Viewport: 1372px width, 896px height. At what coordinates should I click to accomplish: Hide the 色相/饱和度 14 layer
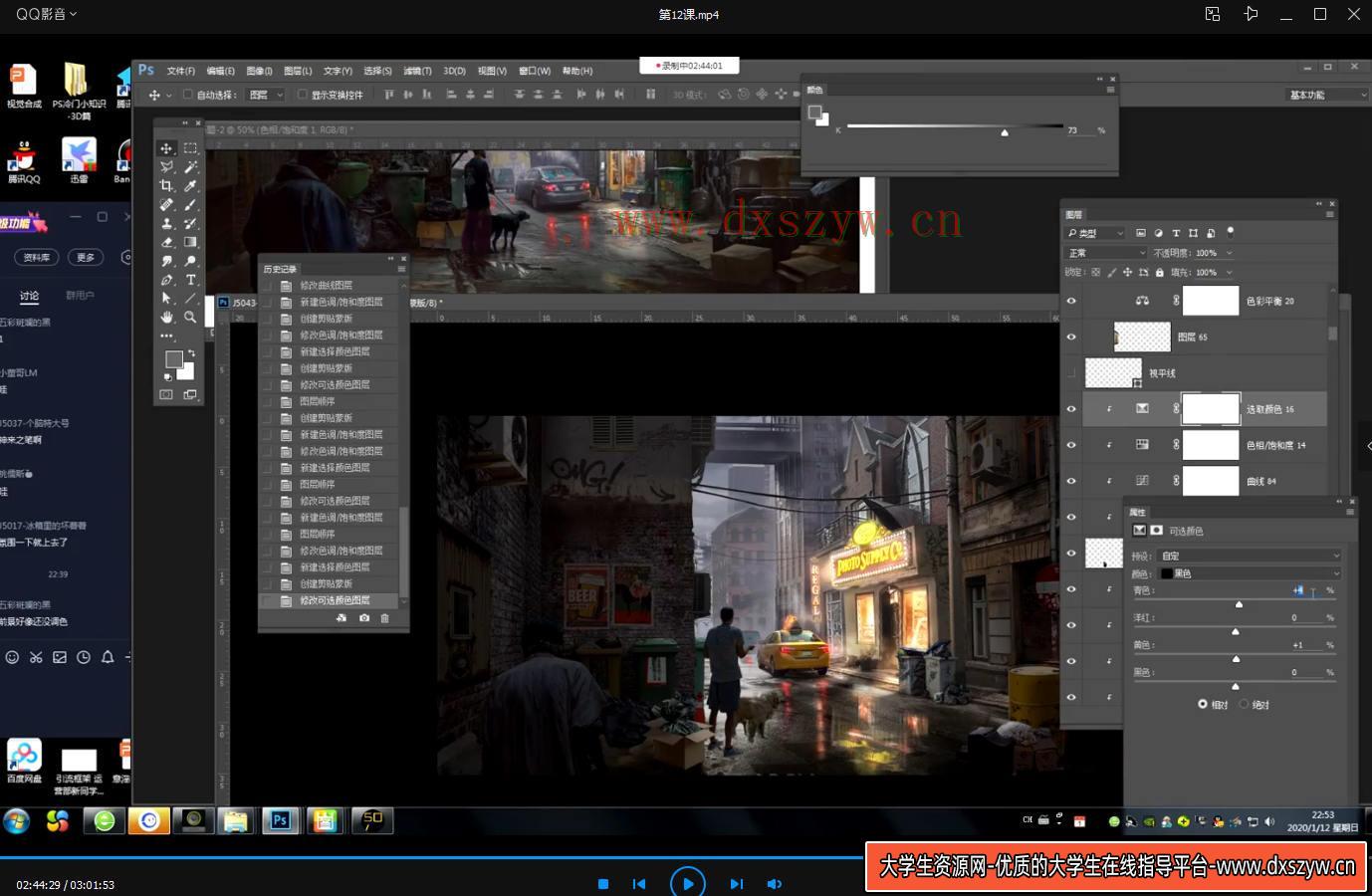tap(1071, 445)
